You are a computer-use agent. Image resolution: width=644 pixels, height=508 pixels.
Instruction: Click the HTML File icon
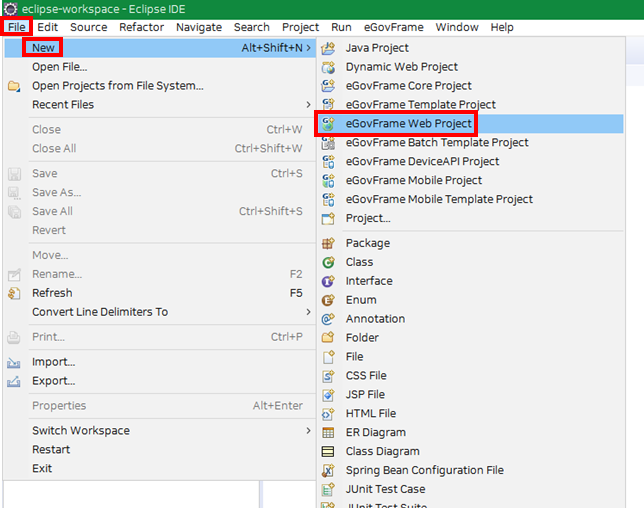[328, 413]
